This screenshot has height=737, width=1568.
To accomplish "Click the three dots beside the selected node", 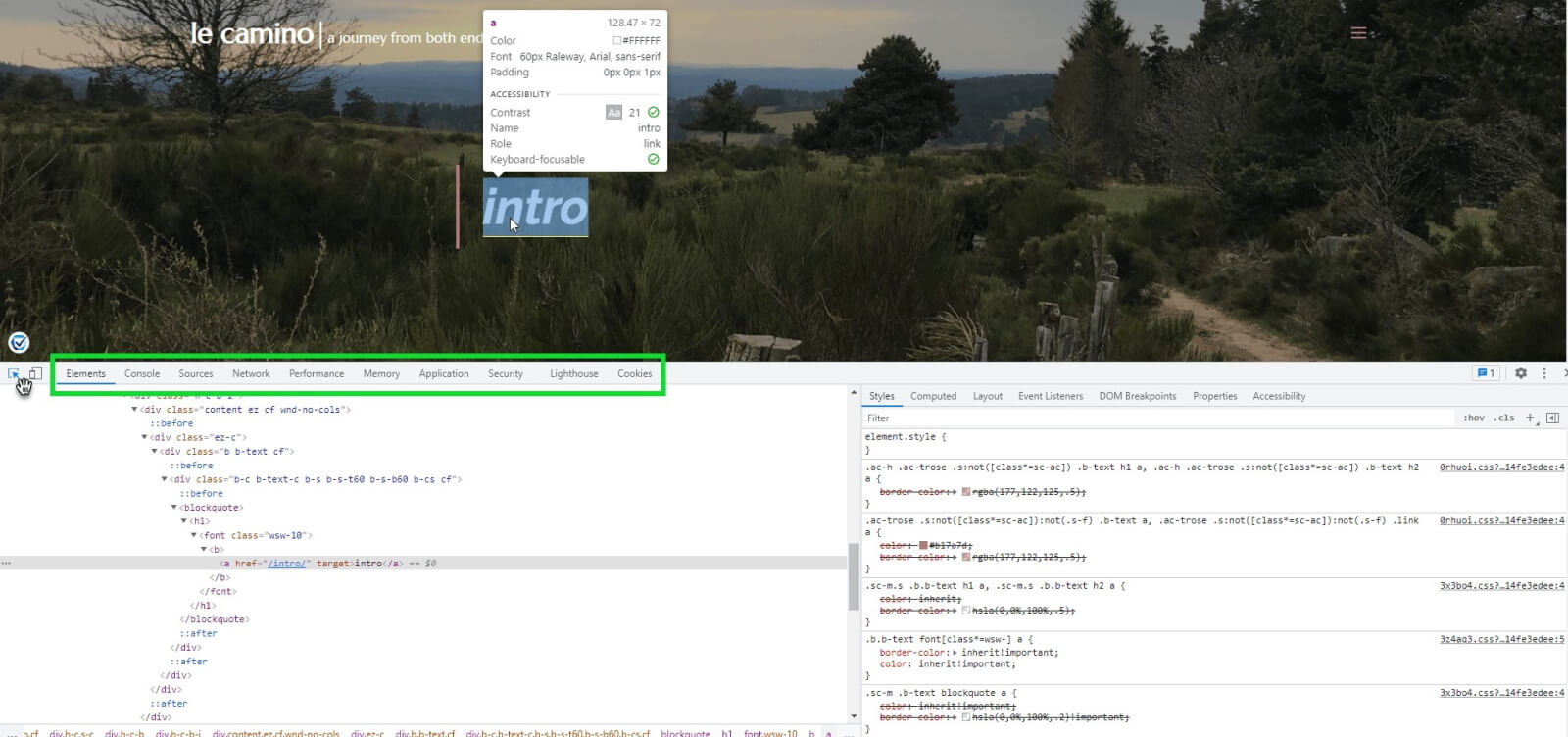I will 6,564.
